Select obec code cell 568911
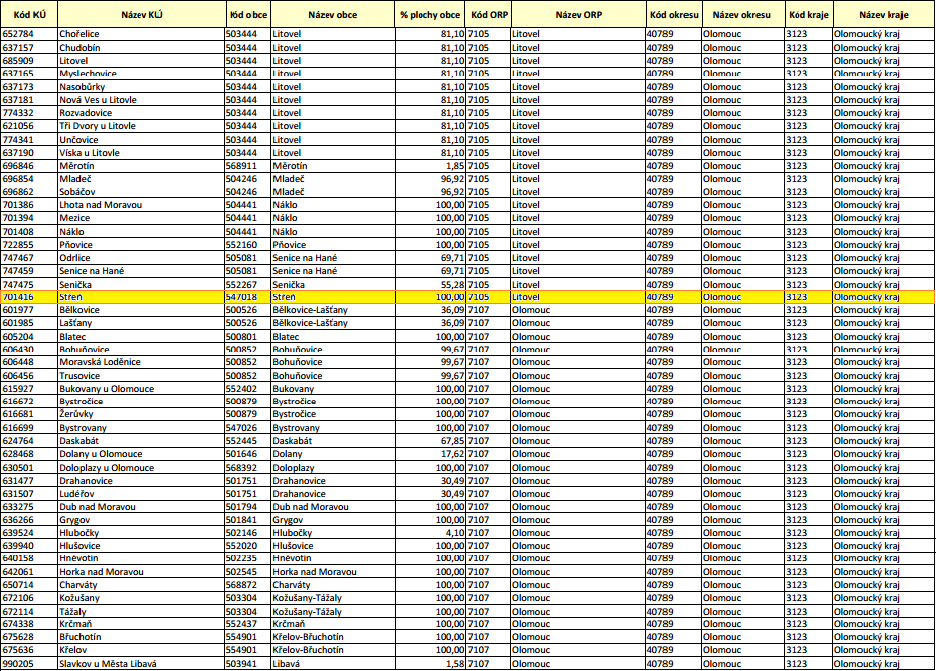This screenshot has height=671, width=936. coord(248,166)
